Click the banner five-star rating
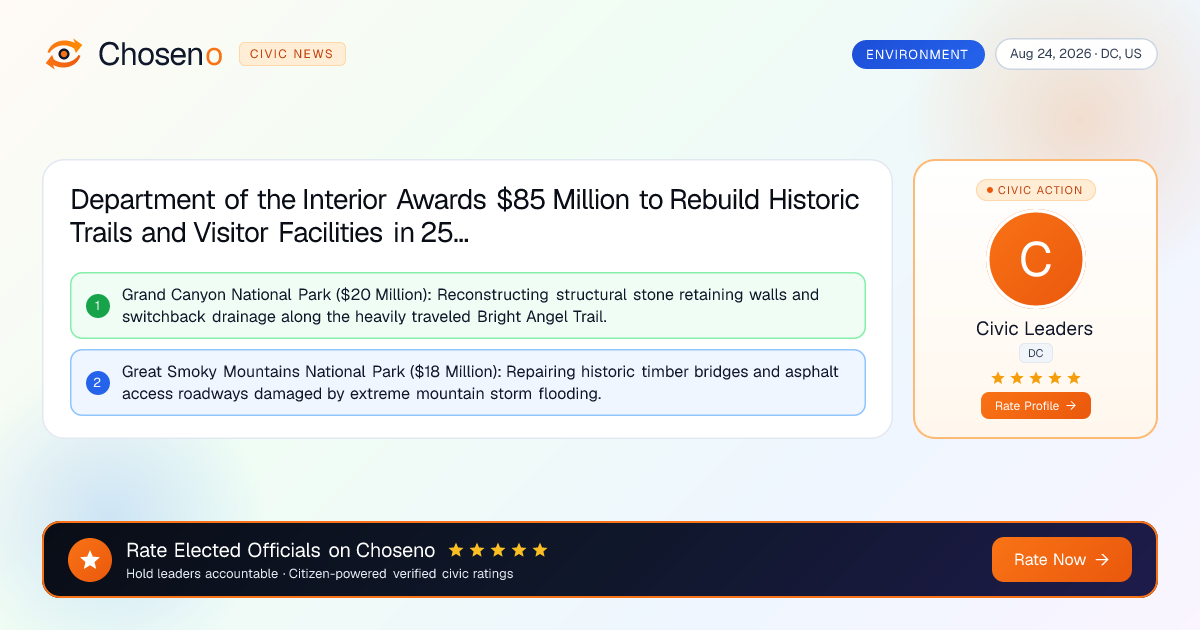 coord(498,550)
